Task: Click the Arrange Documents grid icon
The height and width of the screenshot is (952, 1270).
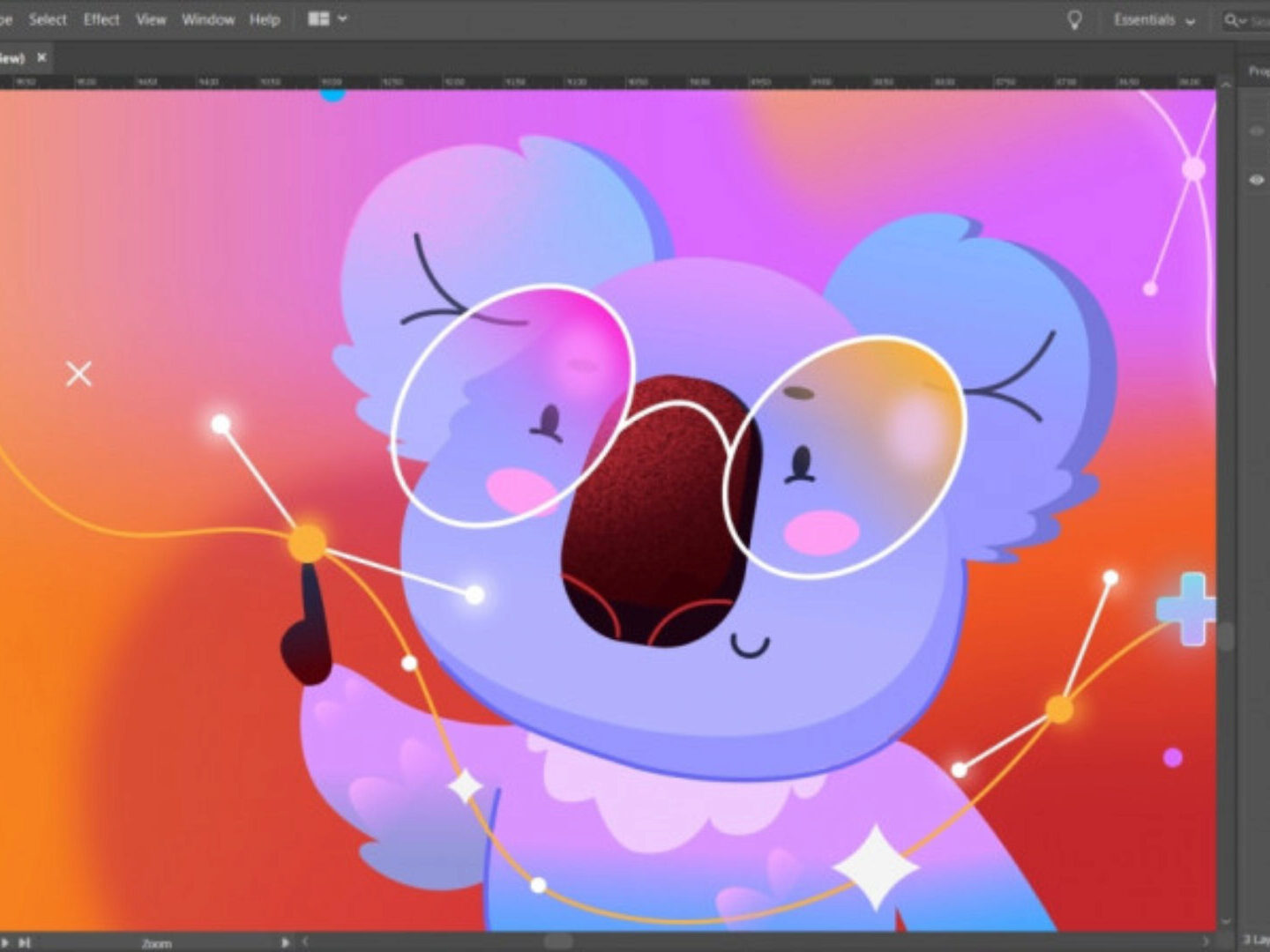Action: [x=318, y=19]
